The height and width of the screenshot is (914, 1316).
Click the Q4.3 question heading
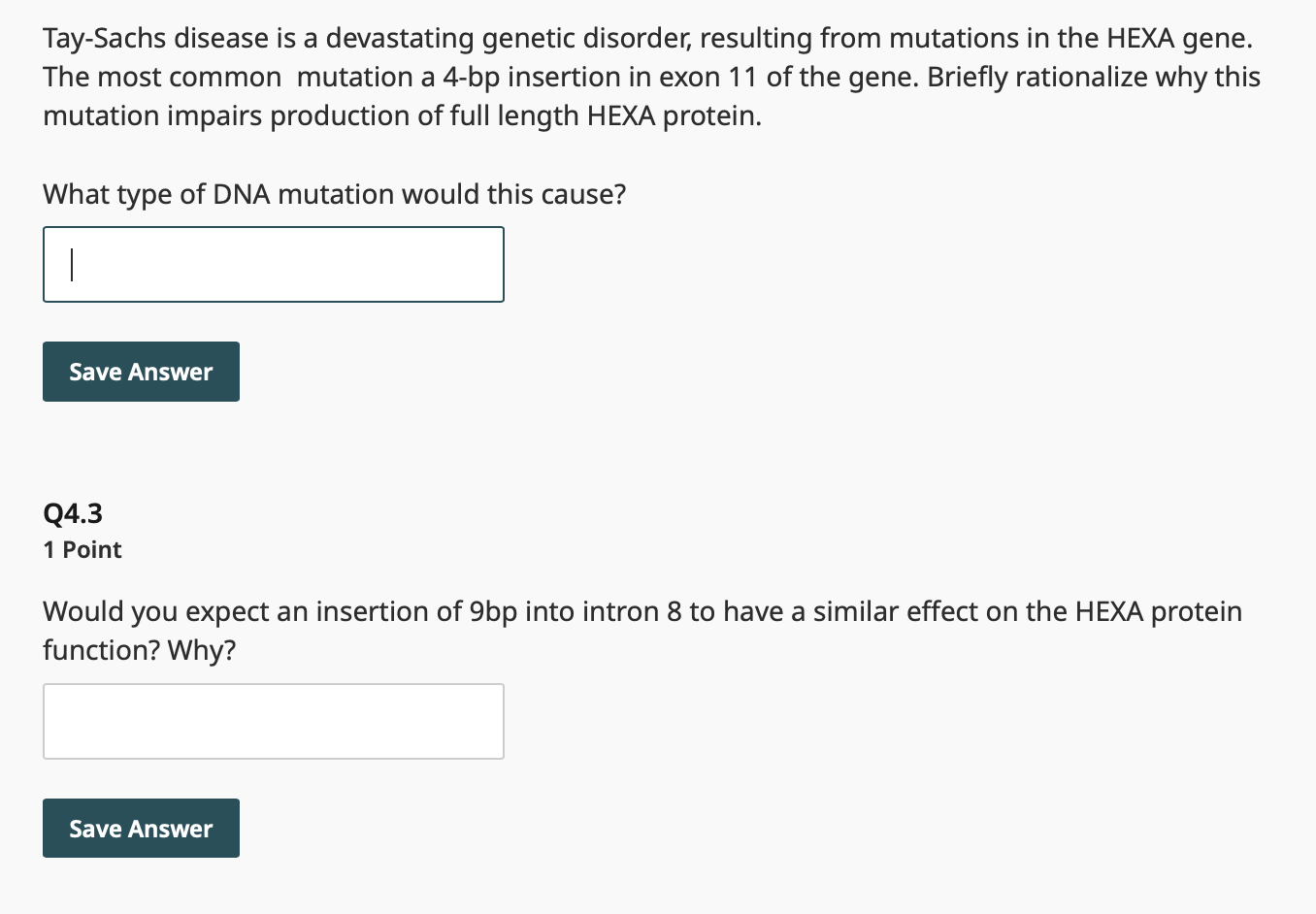72,512
